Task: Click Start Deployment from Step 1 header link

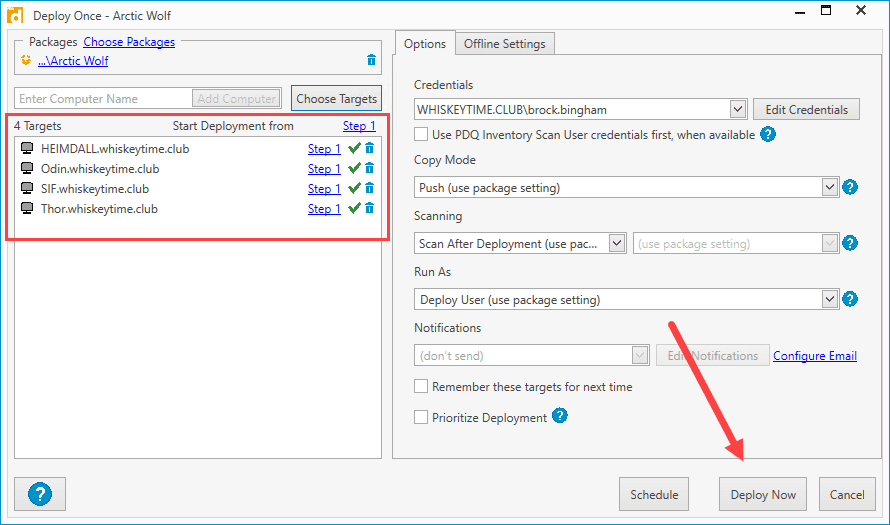Action: click(359, 126)
